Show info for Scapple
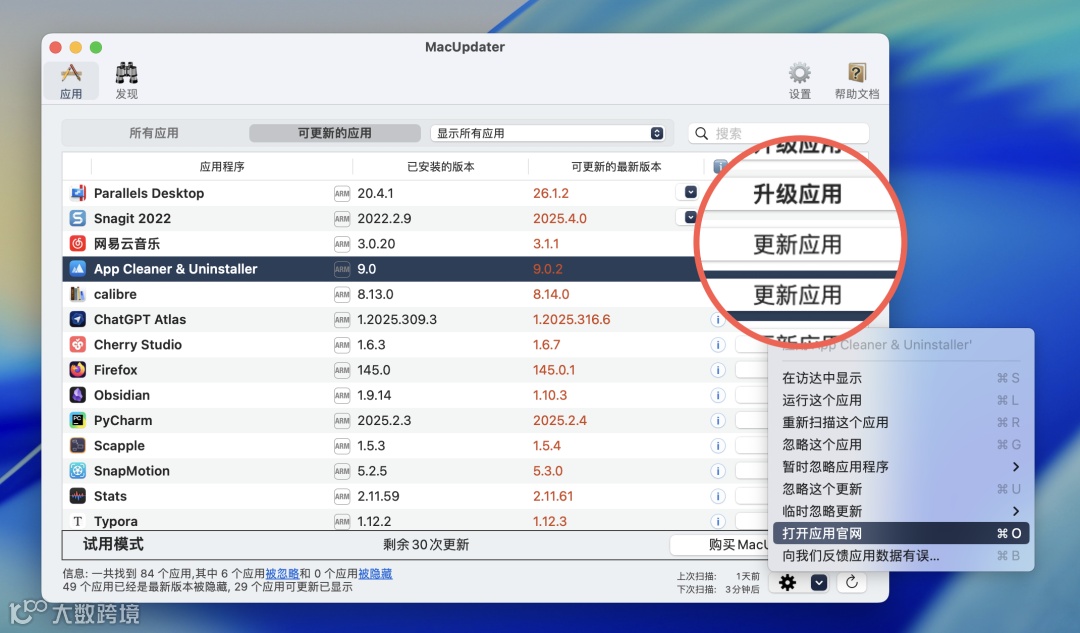The width and height of the screenshot is (1080, 633). 718,446
